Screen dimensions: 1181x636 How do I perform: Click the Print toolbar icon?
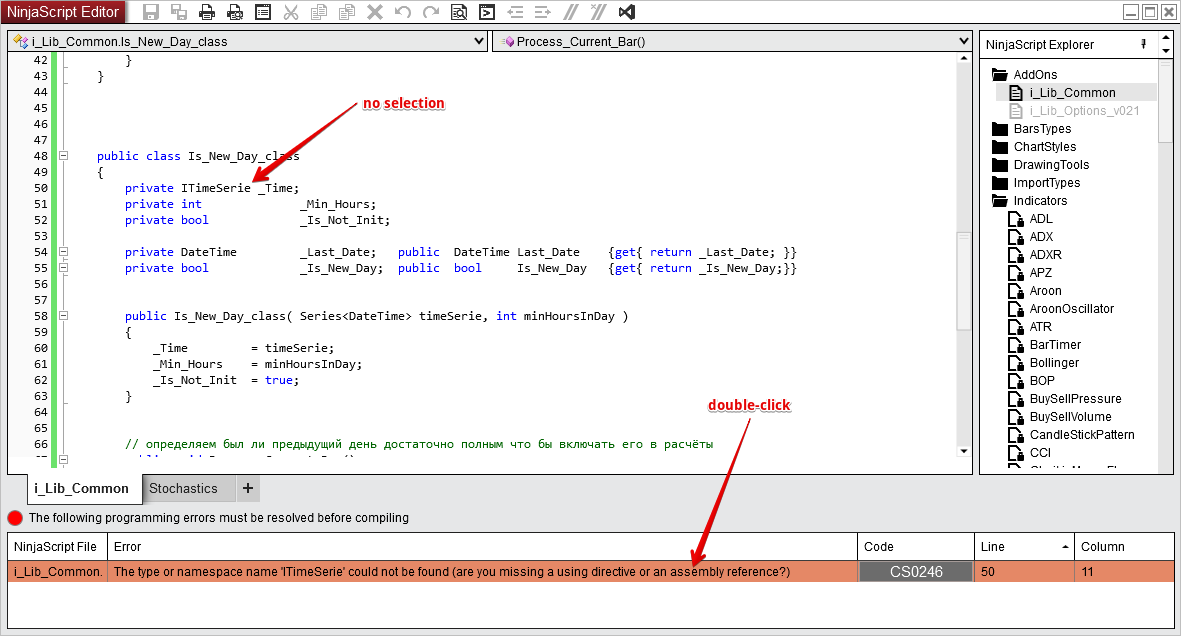tap(206, 12)
